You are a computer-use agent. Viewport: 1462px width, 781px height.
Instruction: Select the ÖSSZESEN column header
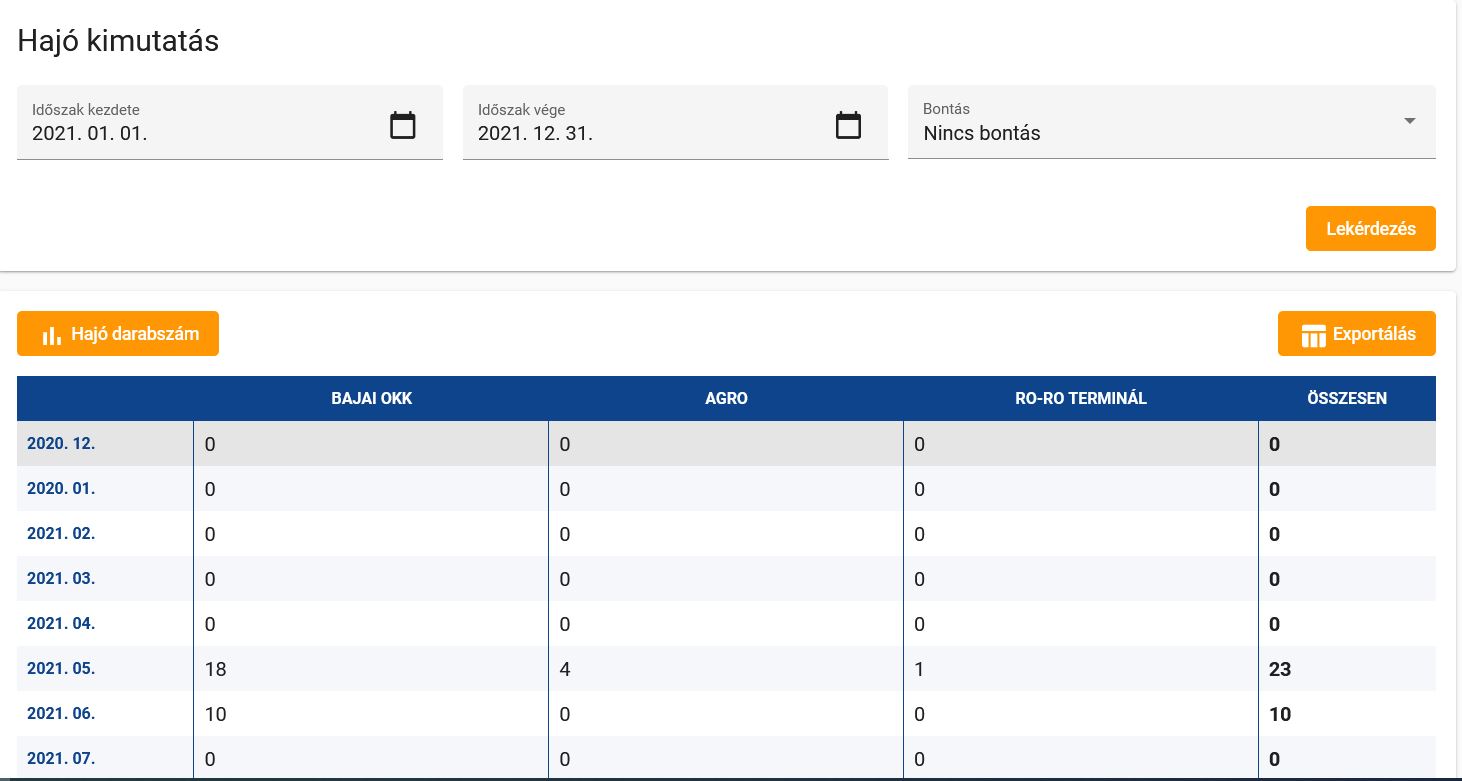click(x=1346, y=398)
